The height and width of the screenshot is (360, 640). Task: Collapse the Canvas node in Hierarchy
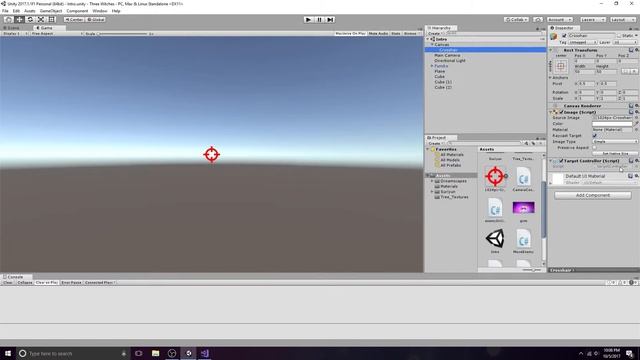click(x=432, y=44)
